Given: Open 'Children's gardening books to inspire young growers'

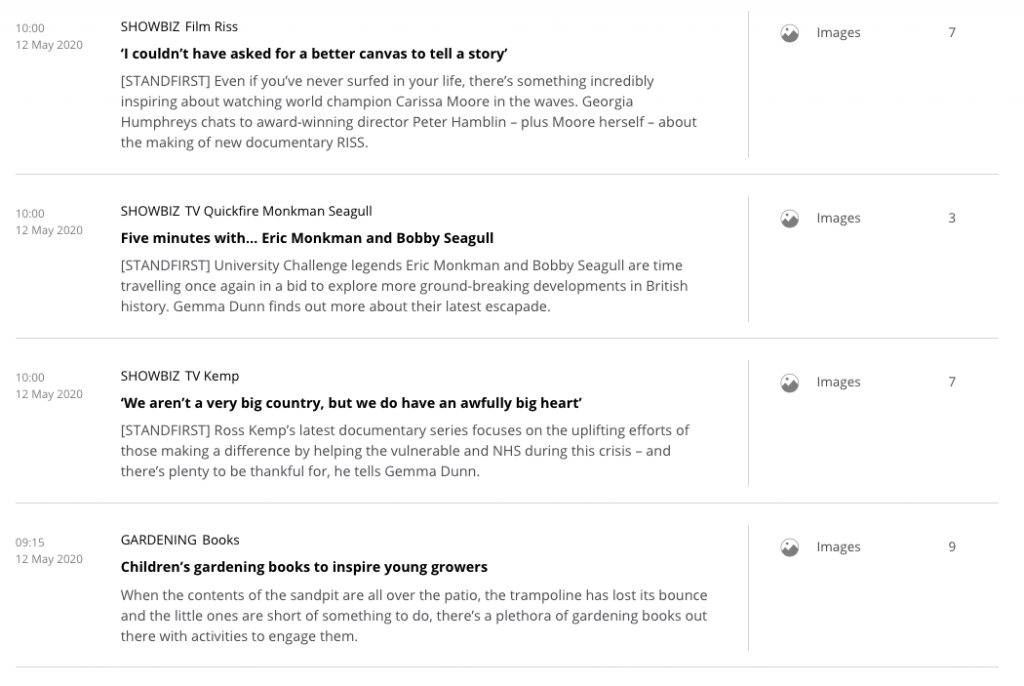Looking at the screenshot, I should (304, 567).
